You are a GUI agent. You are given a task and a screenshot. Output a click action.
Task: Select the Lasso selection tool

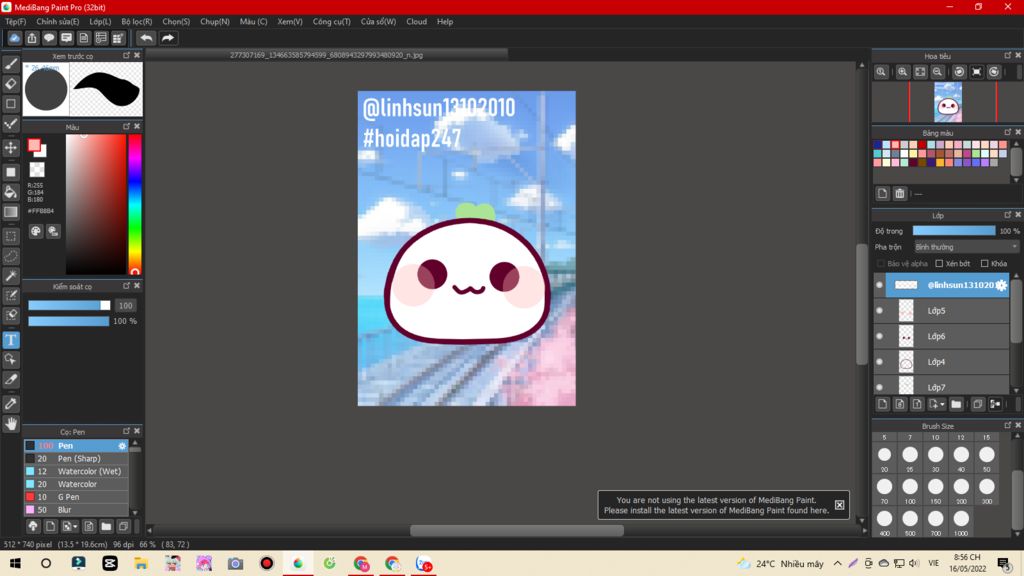tap(11, 256)
